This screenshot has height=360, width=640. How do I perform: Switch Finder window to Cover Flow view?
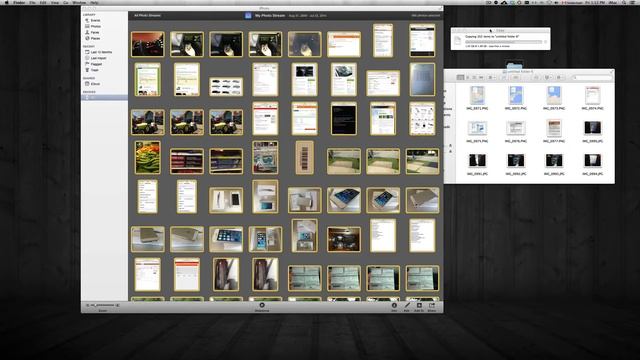481,78
